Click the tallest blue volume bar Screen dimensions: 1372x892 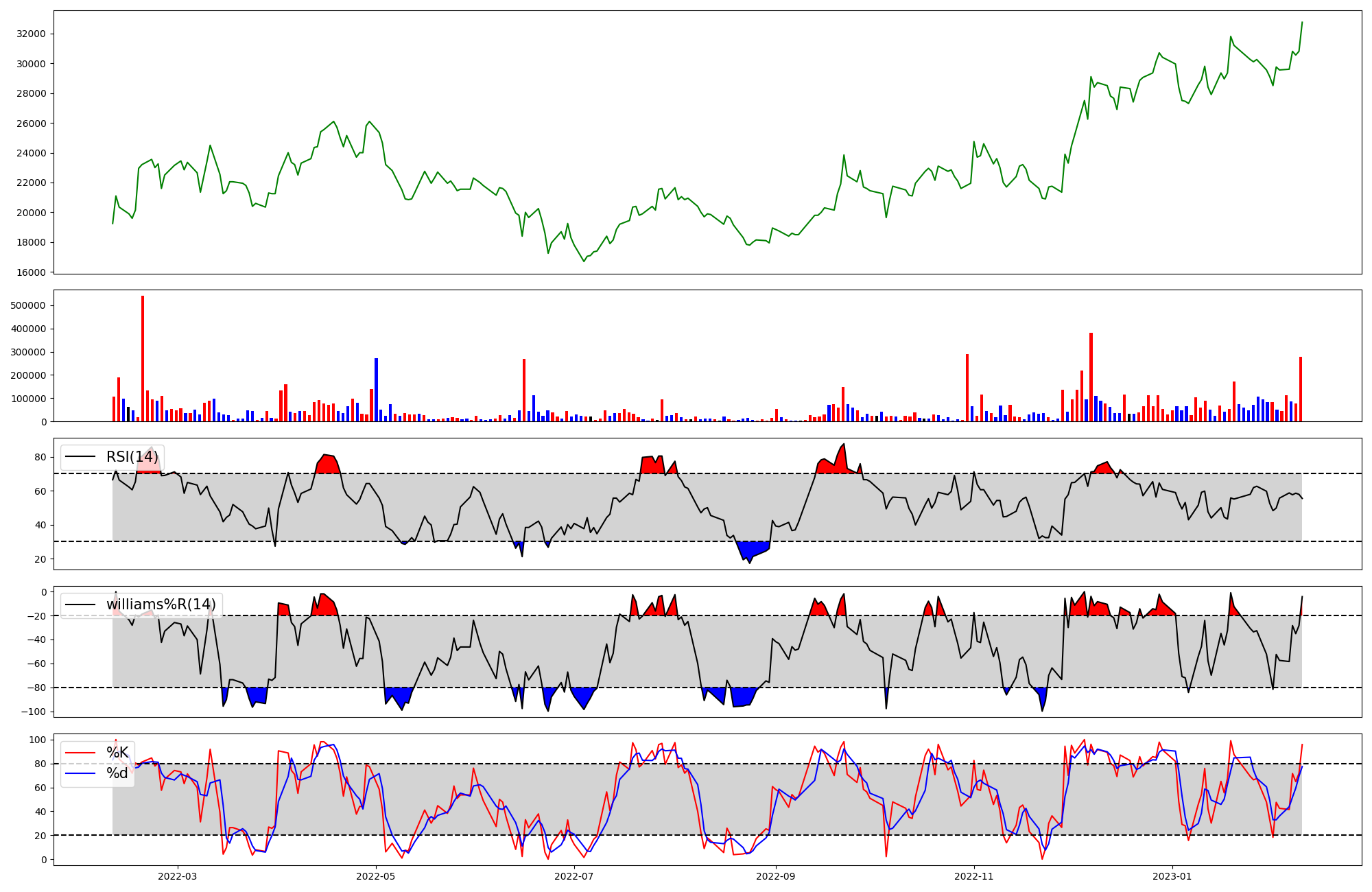tap(376, 390)
